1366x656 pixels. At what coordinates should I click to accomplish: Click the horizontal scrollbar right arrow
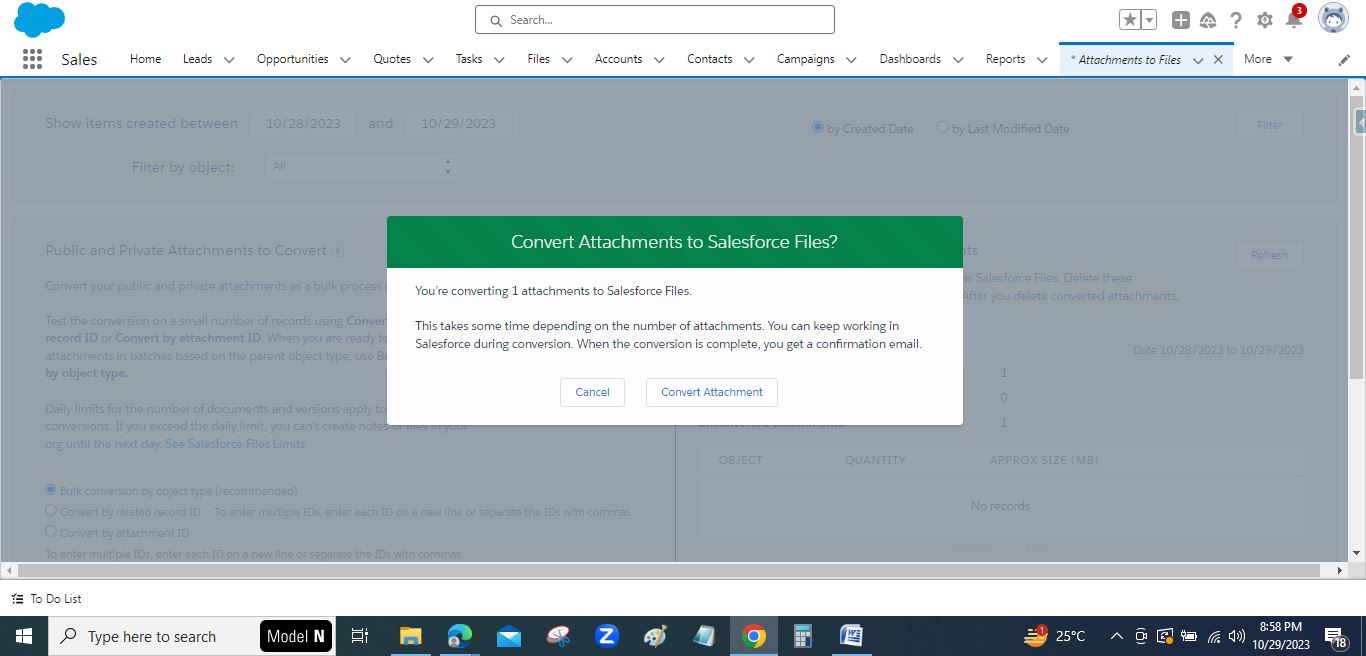click(x=1340, y=570)
